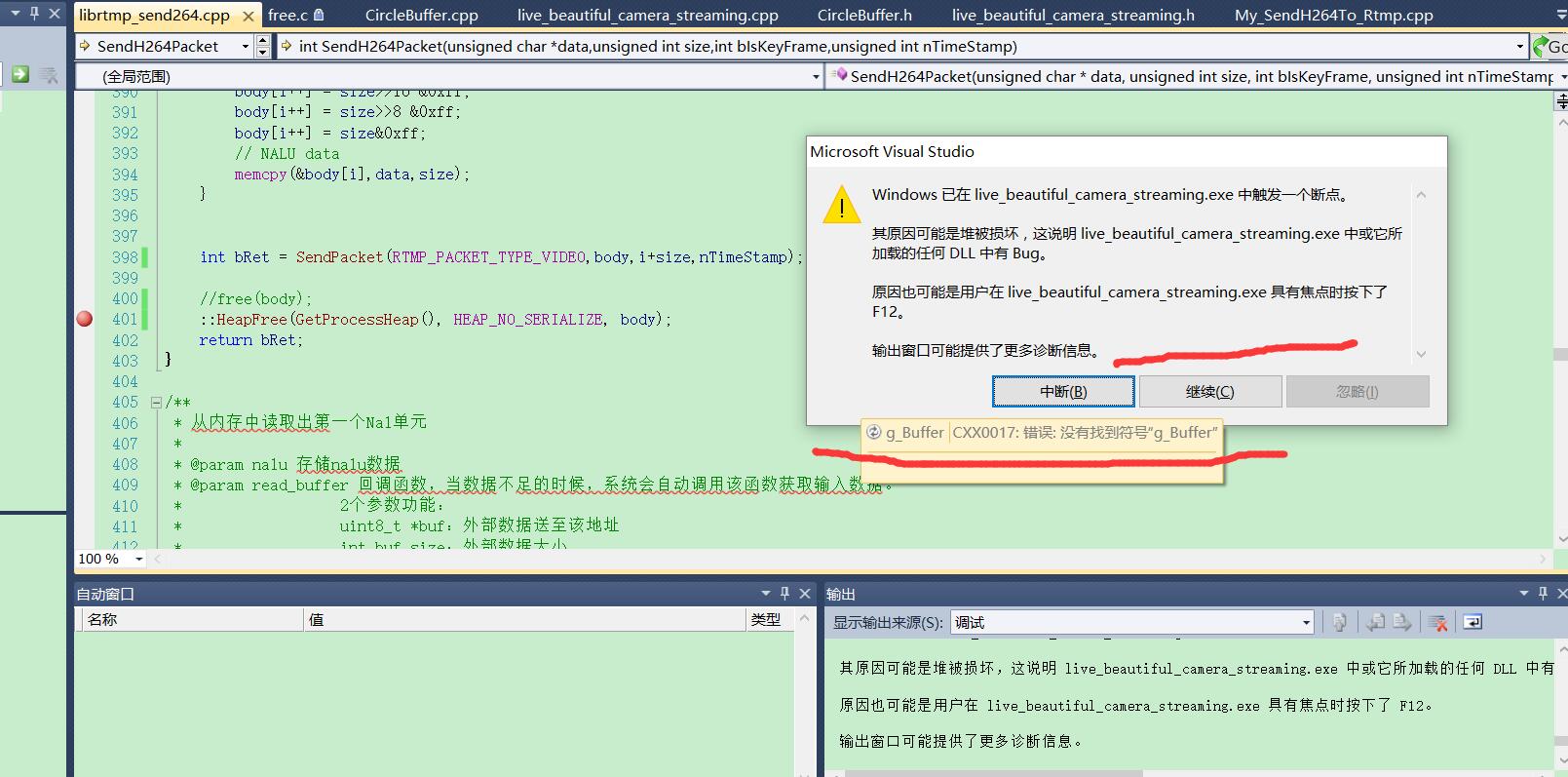Switch to the free.c tab
The height and width of the screenshot is (777, 1568).
(295, 15)
